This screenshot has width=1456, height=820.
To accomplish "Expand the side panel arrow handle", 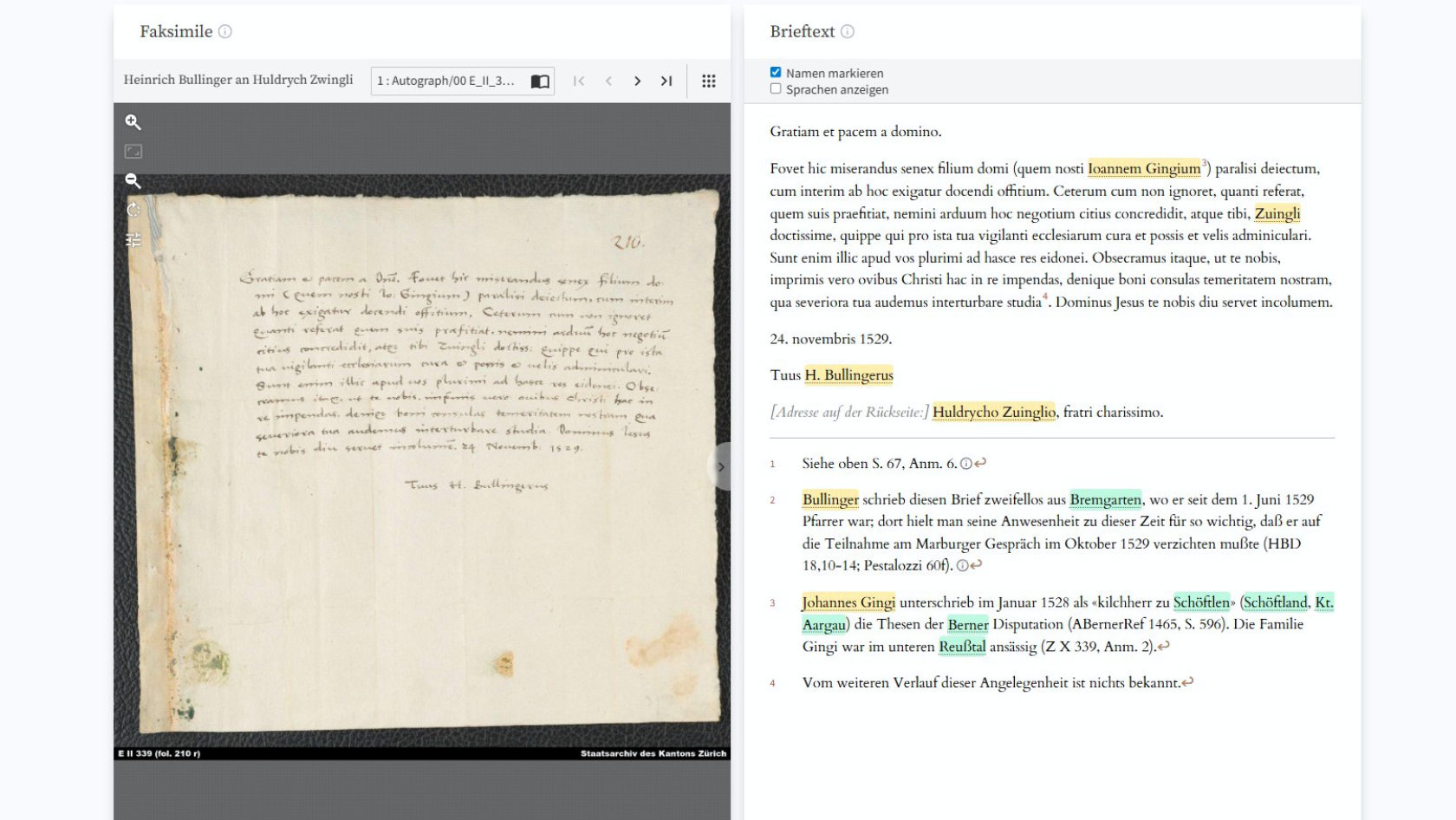I will pos(720,466).
